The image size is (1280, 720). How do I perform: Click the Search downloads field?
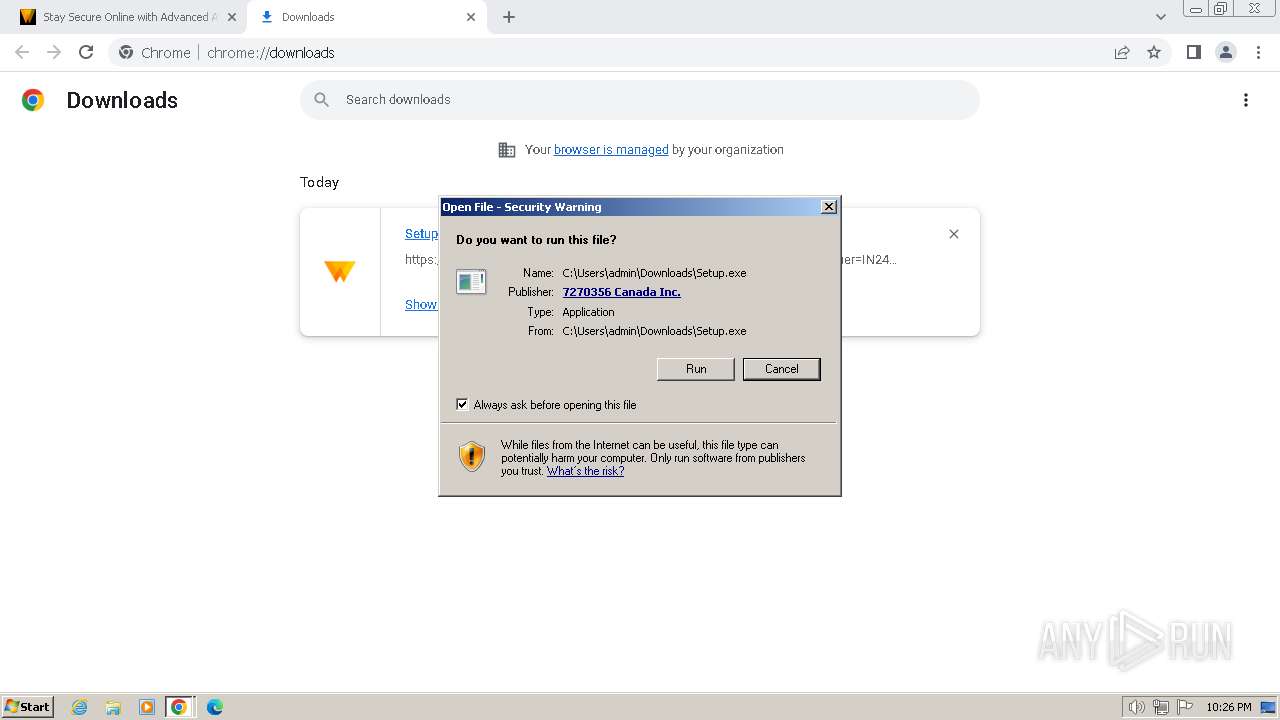(x=640, y=99)
